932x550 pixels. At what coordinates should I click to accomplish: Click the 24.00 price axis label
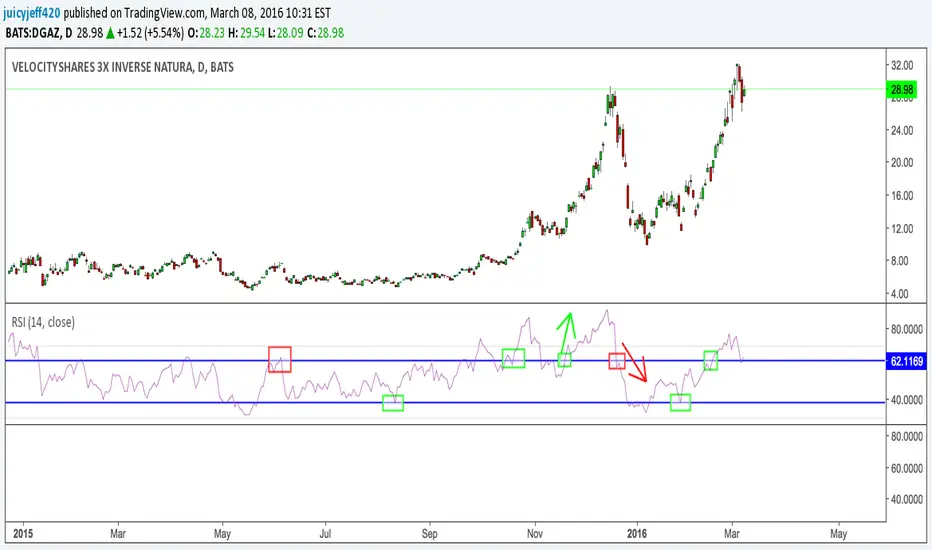tap(902, 130)
